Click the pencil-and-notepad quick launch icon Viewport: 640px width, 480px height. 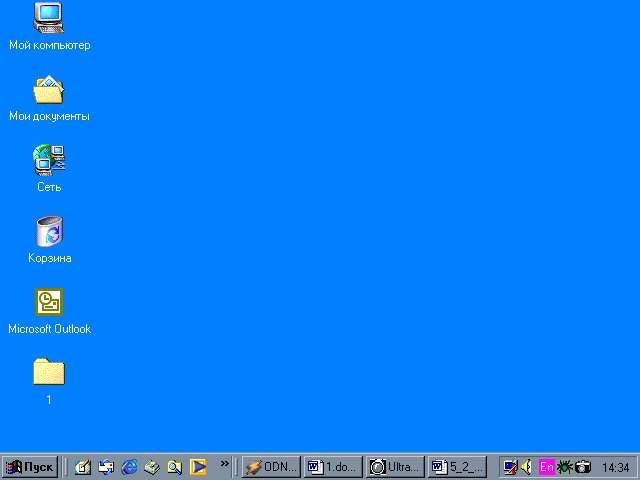(83, 467)
